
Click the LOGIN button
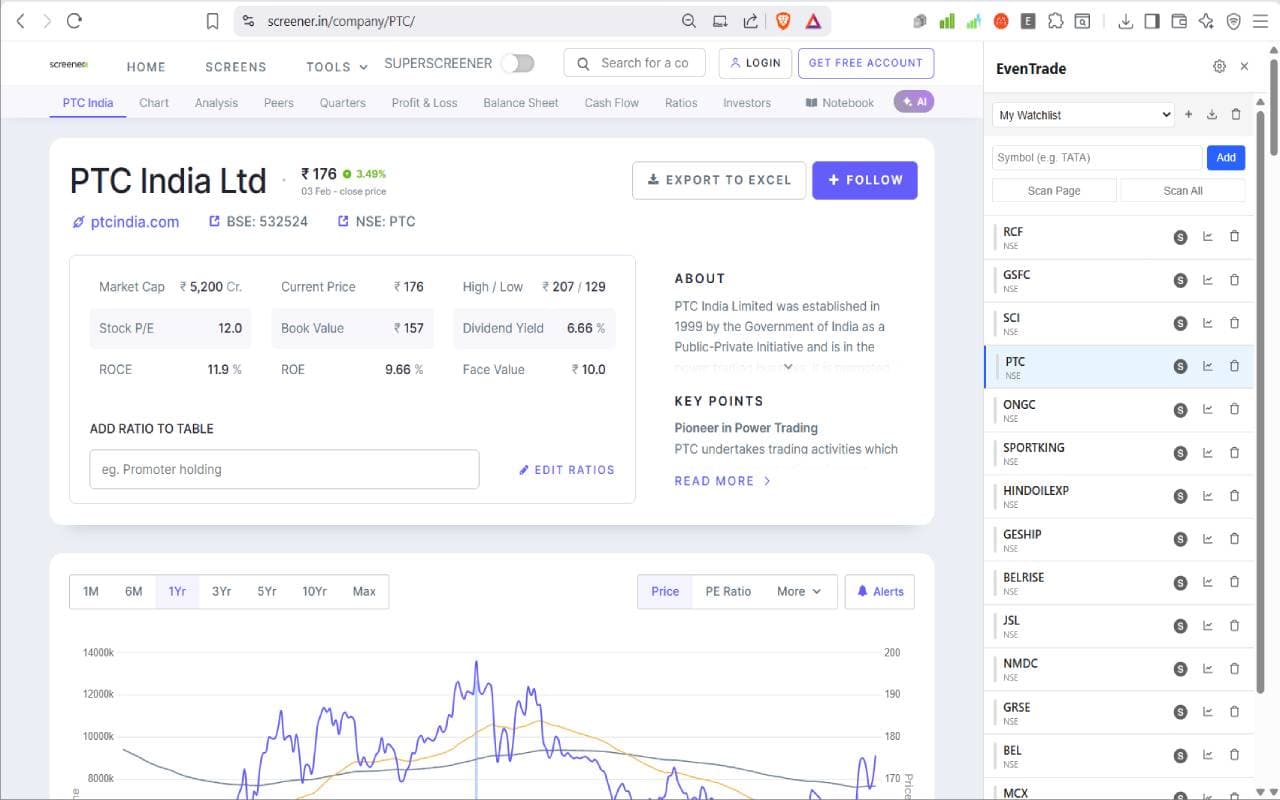pyautogui.click(x=755, y=63)
